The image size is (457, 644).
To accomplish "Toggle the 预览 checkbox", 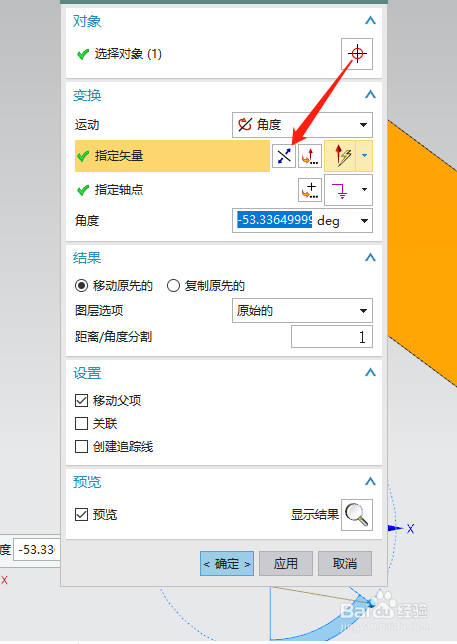I will (81, 514).
